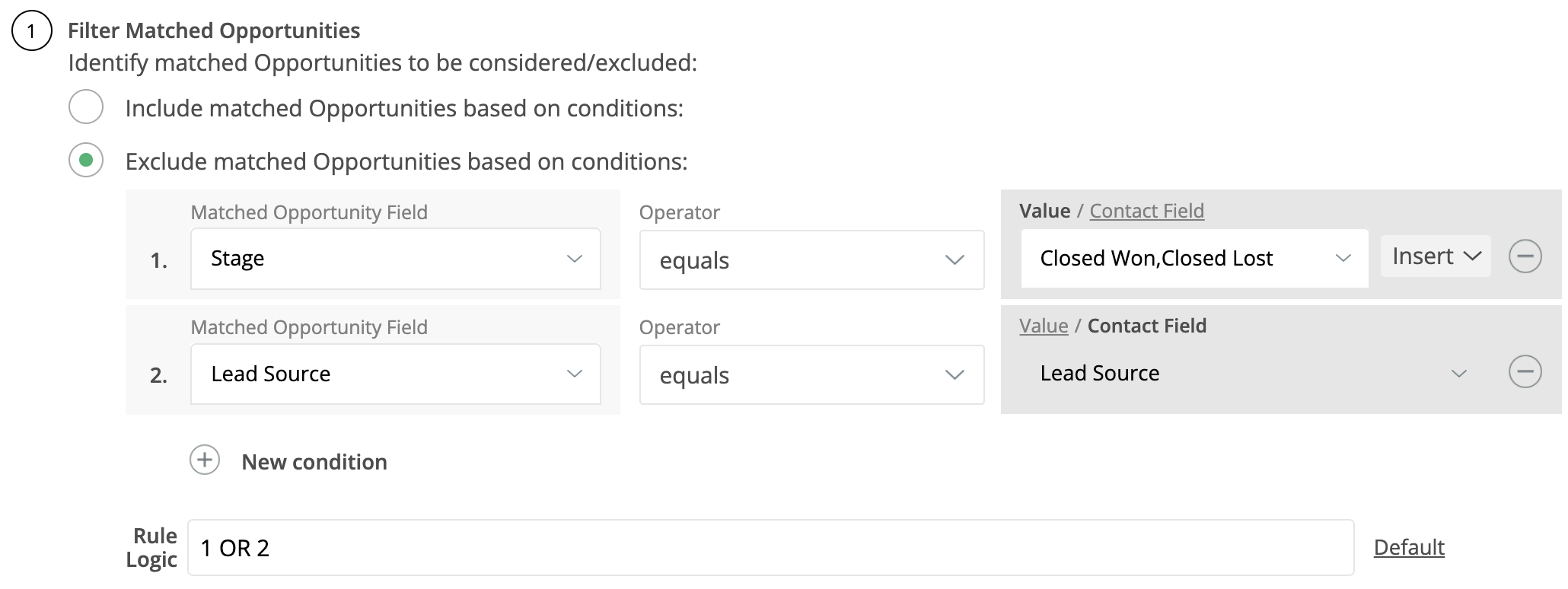Image resolution: width=1568 pixels, height=589 pixels.
Task: Click Contact Field label in condition 2
Action: 1146,326
